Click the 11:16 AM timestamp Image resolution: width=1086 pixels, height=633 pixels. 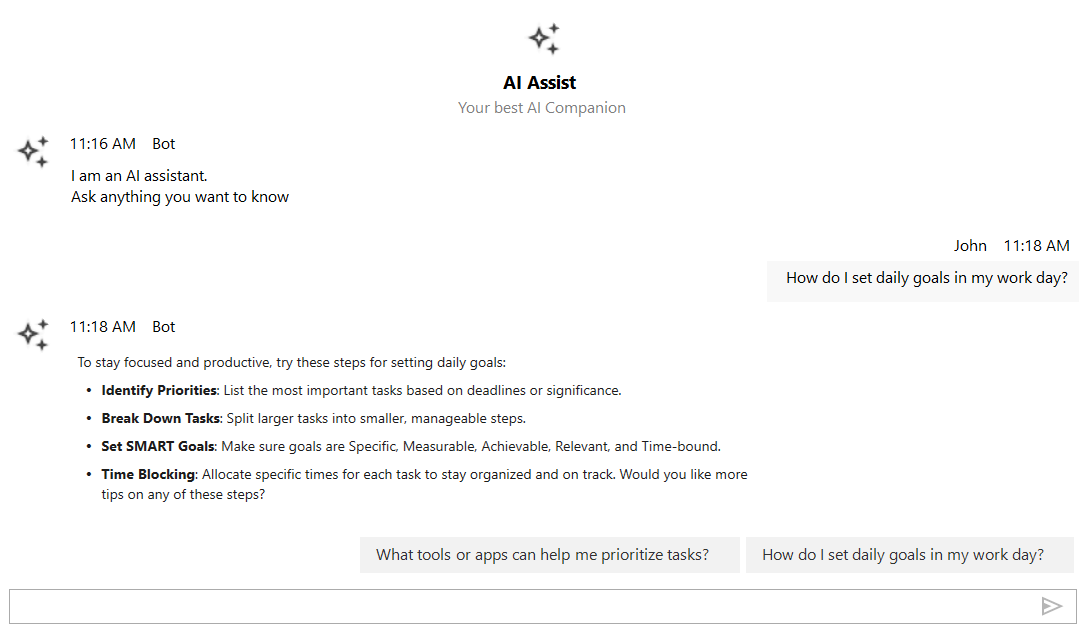pyautogui.click(x=103, y=143)
